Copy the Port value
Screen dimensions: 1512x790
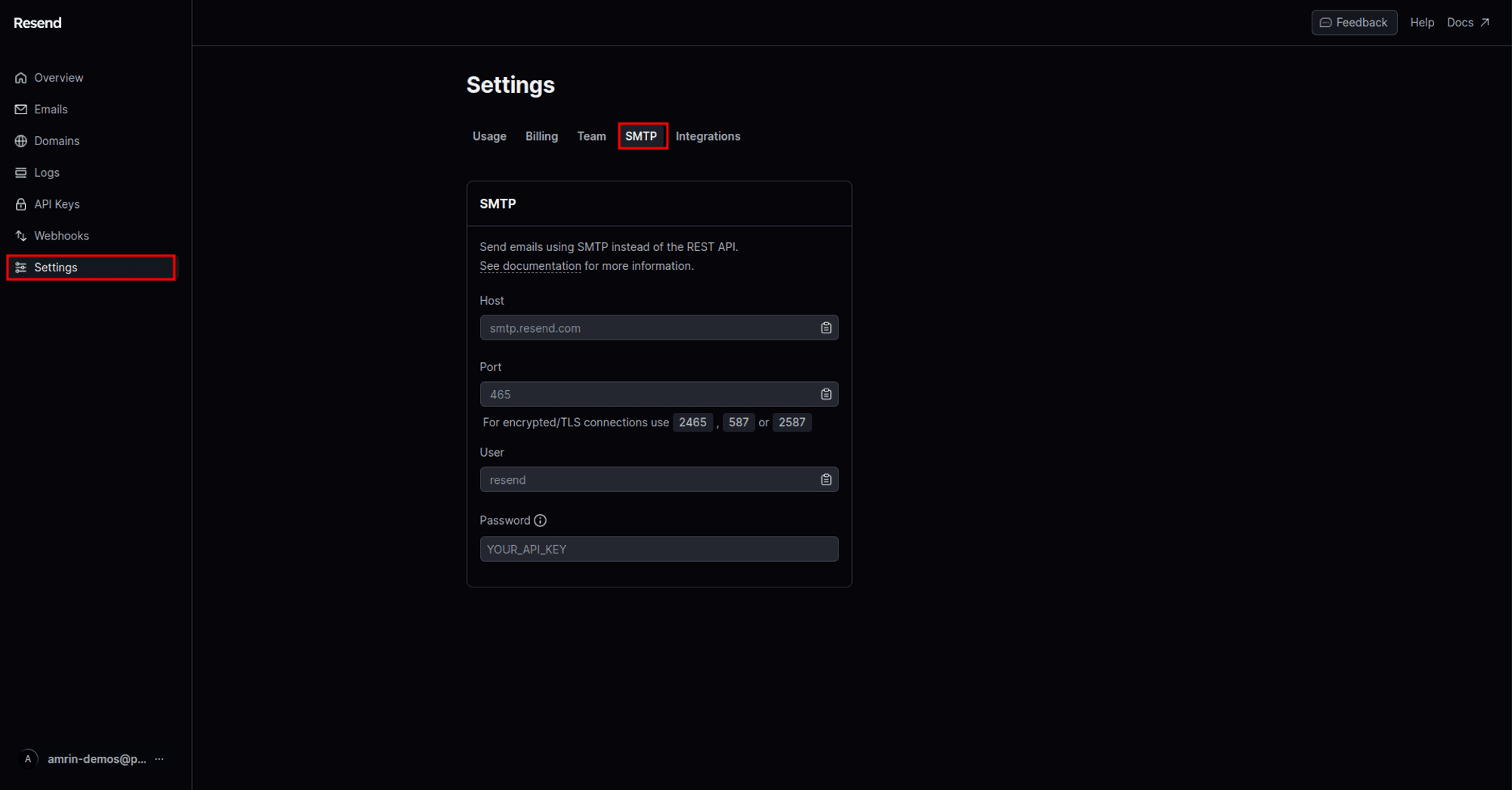(x=826, y=394)
